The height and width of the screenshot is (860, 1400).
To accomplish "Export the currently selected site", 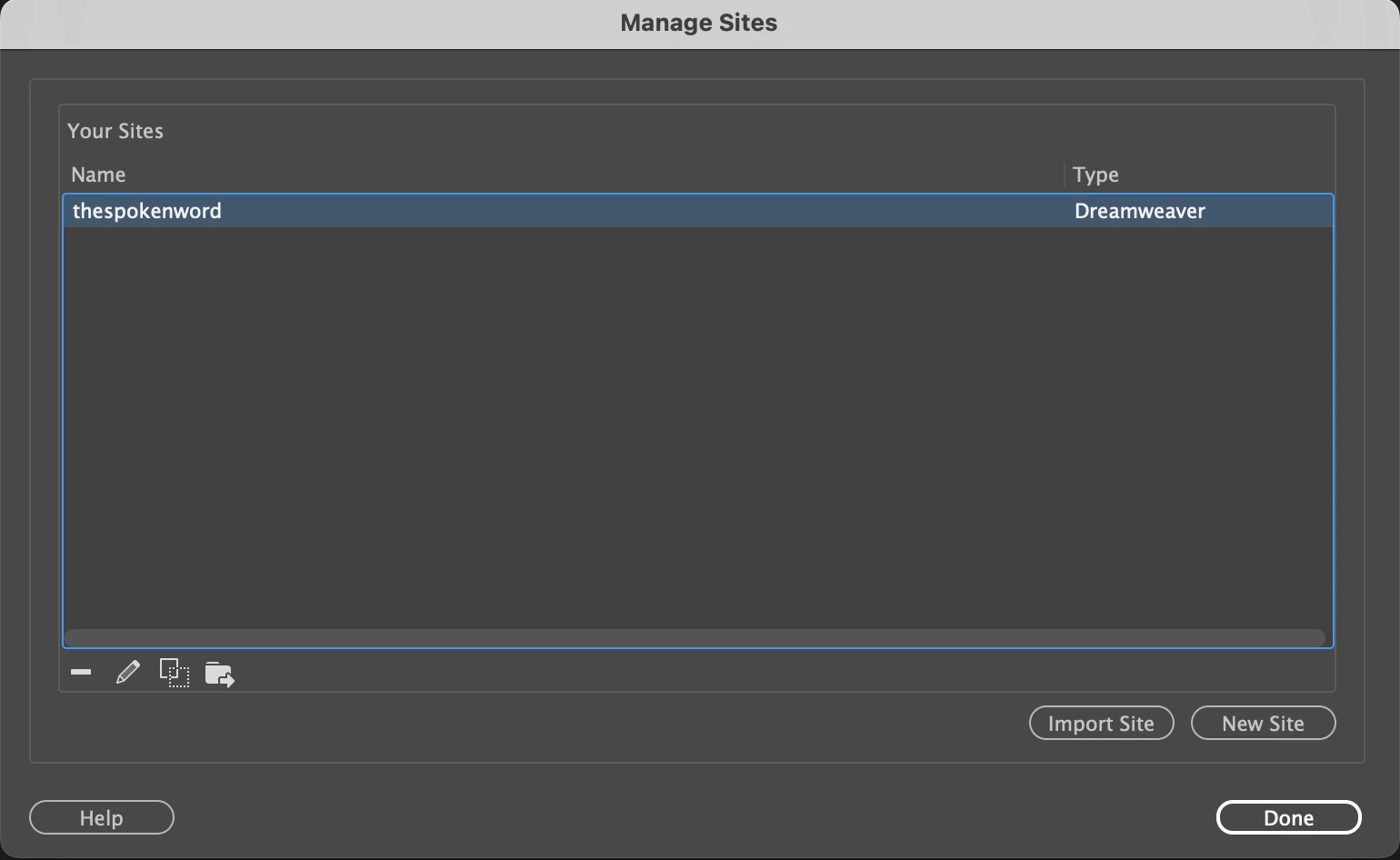I will point(219,674).
